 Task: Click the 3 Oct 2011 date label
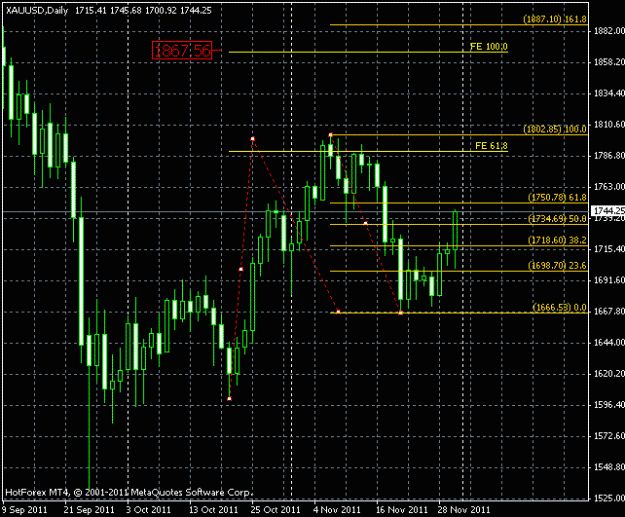[148, 510]
